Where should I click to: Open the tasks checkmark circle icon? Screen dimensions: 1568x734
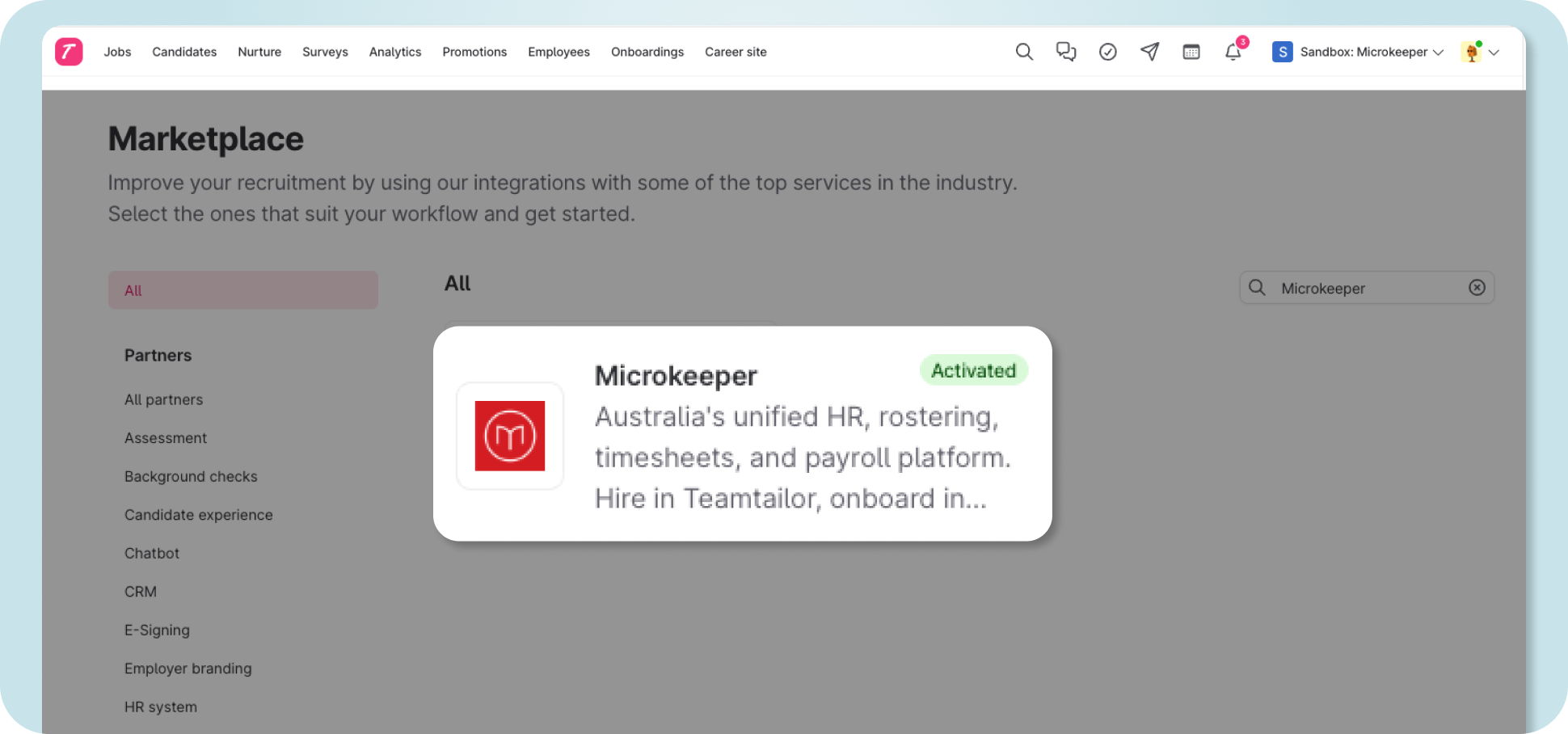1108,52
